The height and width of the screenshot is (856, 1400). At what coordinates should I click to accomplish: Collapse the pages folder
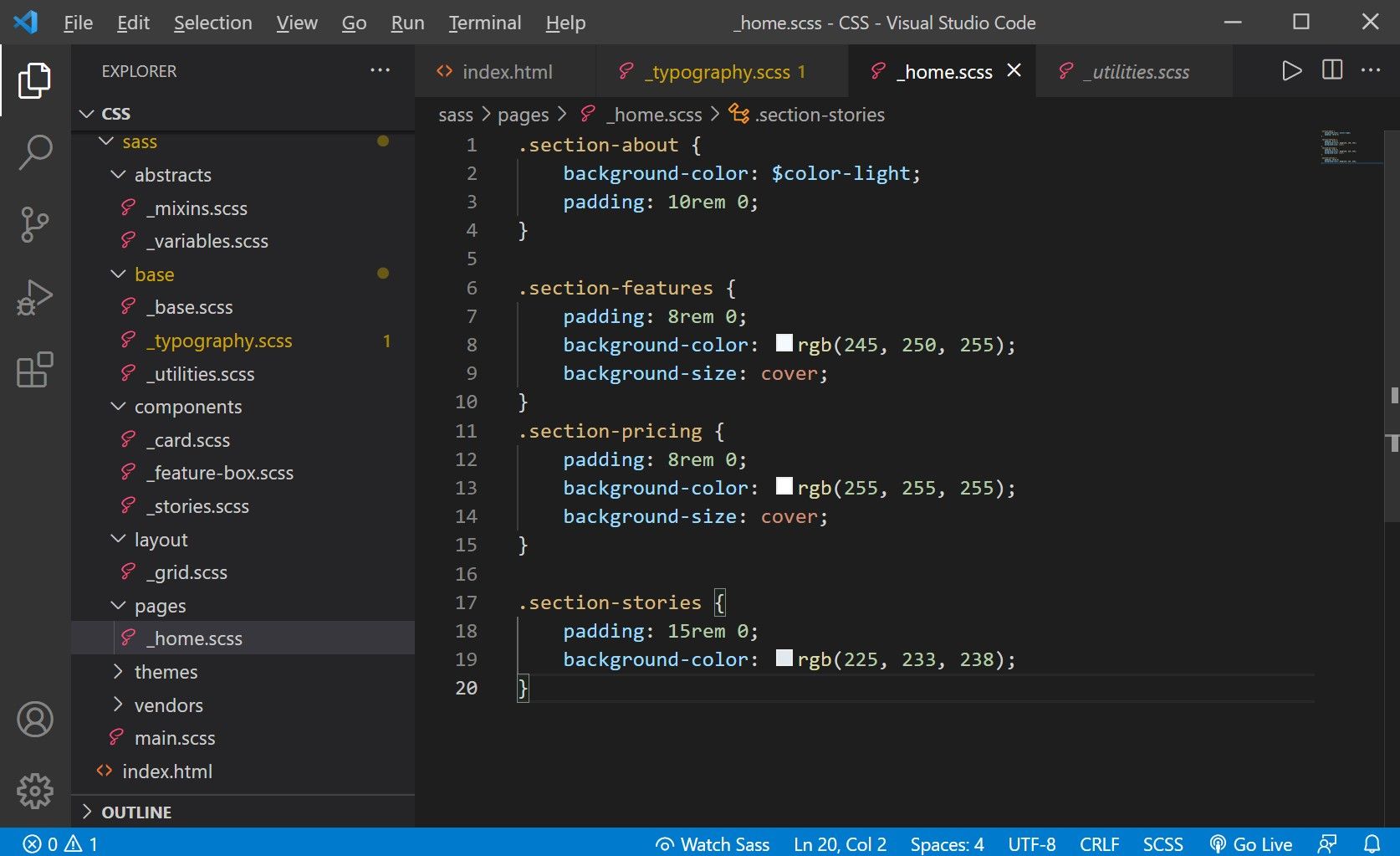[x=118, y=605]
